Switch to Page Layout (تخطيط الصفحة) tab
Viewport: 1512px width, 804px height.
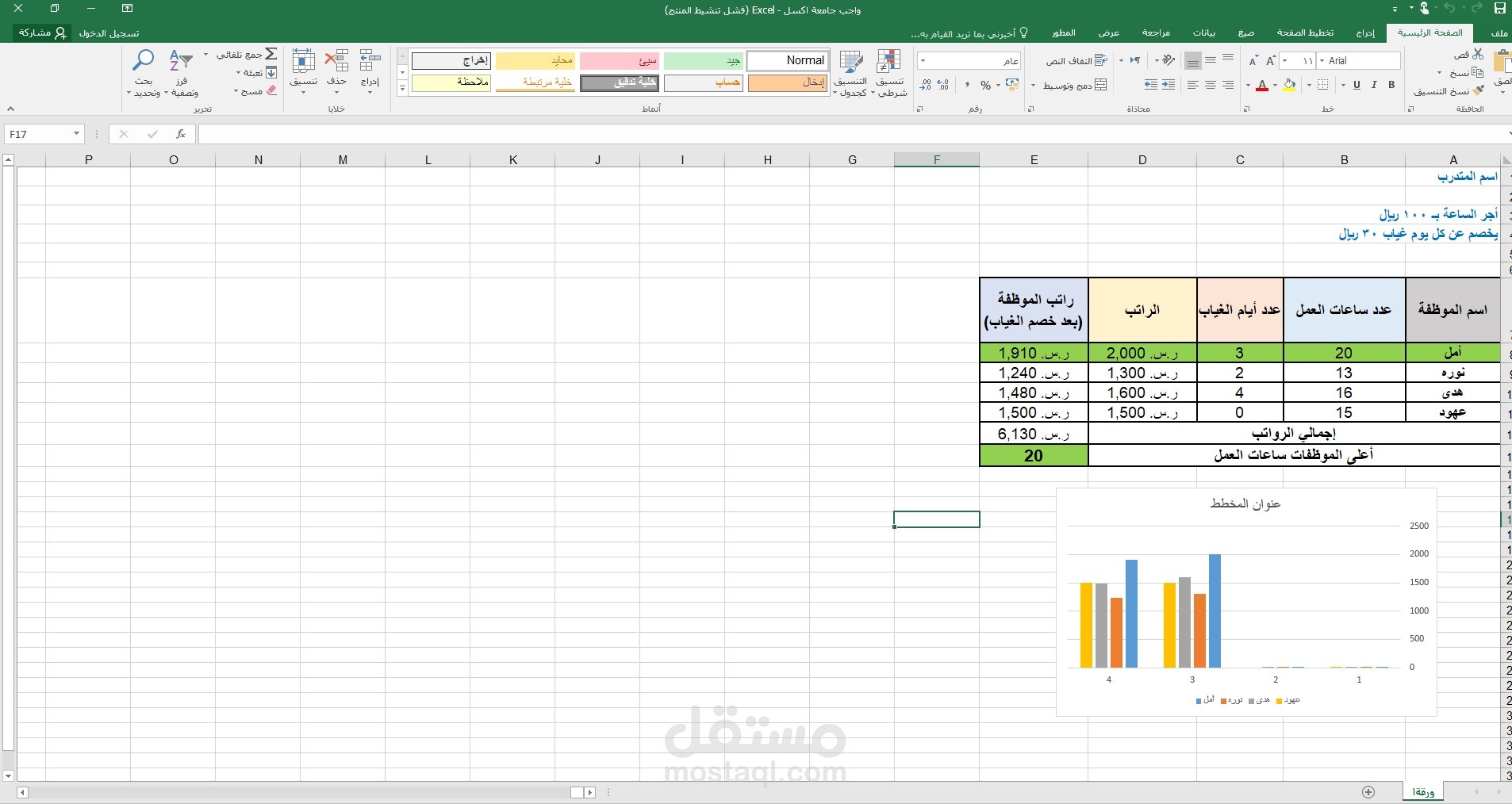tap(1305, 33)
